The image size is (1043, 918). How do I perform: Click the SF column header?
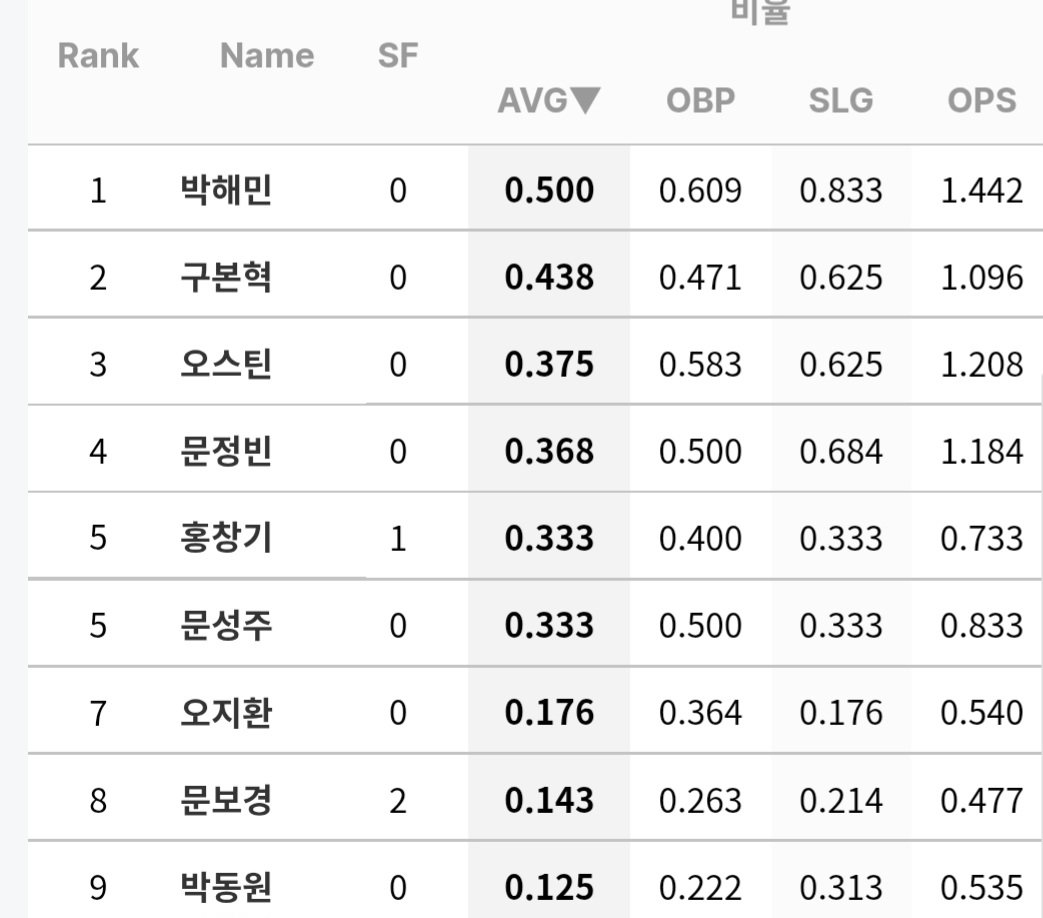(x=398, y=55)
